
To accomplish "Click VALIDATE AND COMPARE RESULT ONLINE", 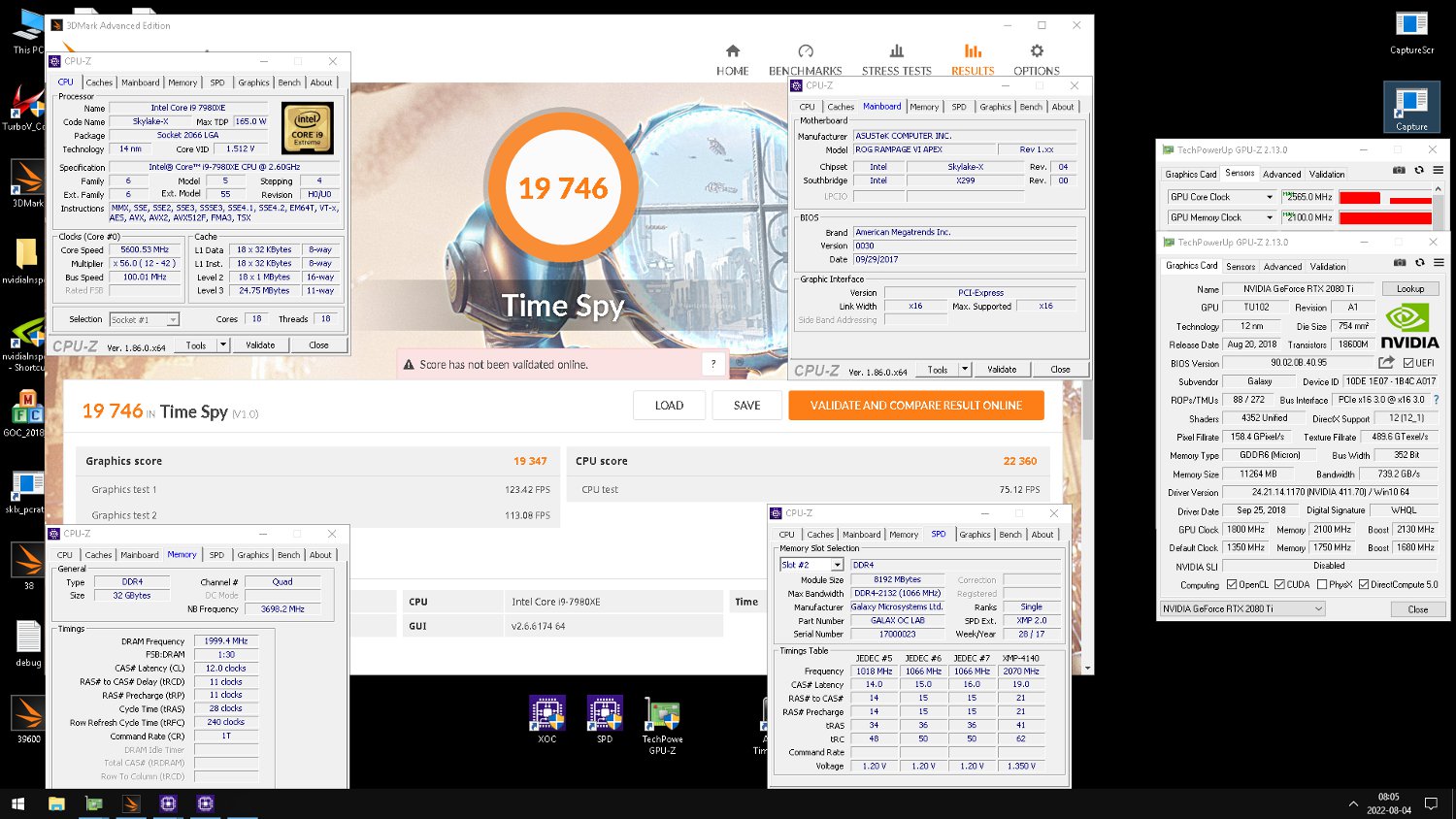I will coord(916,406).
